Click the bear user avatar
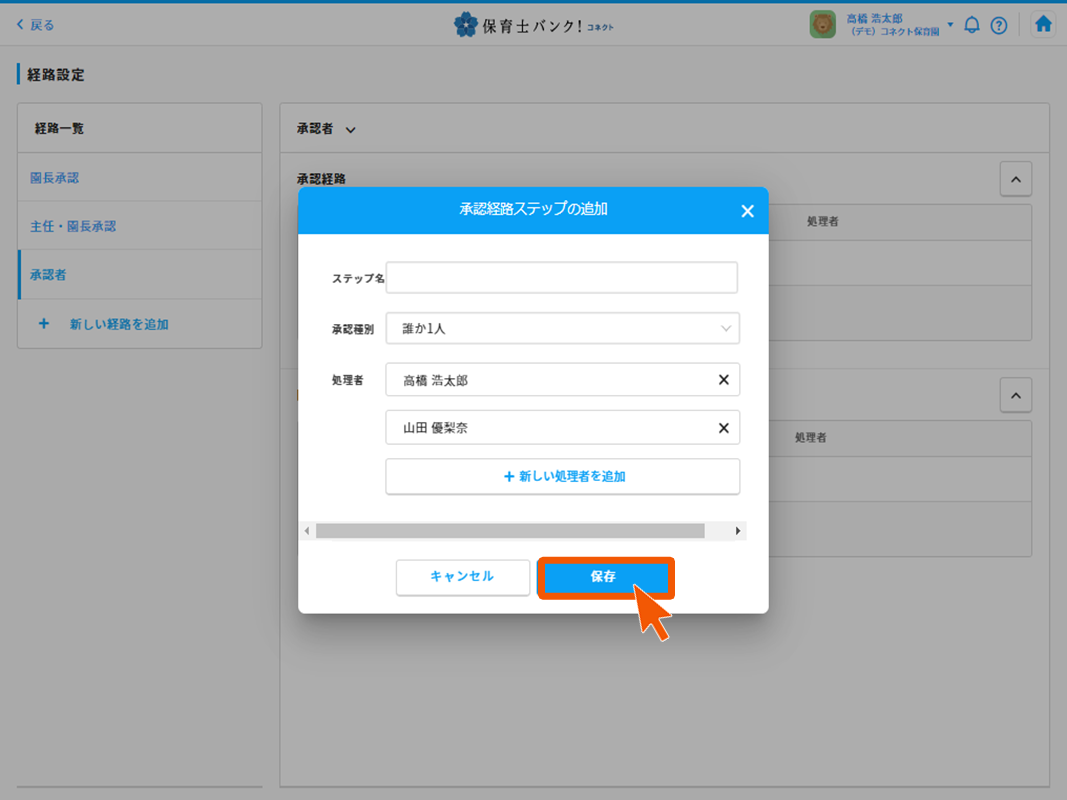 pos(822,25)
